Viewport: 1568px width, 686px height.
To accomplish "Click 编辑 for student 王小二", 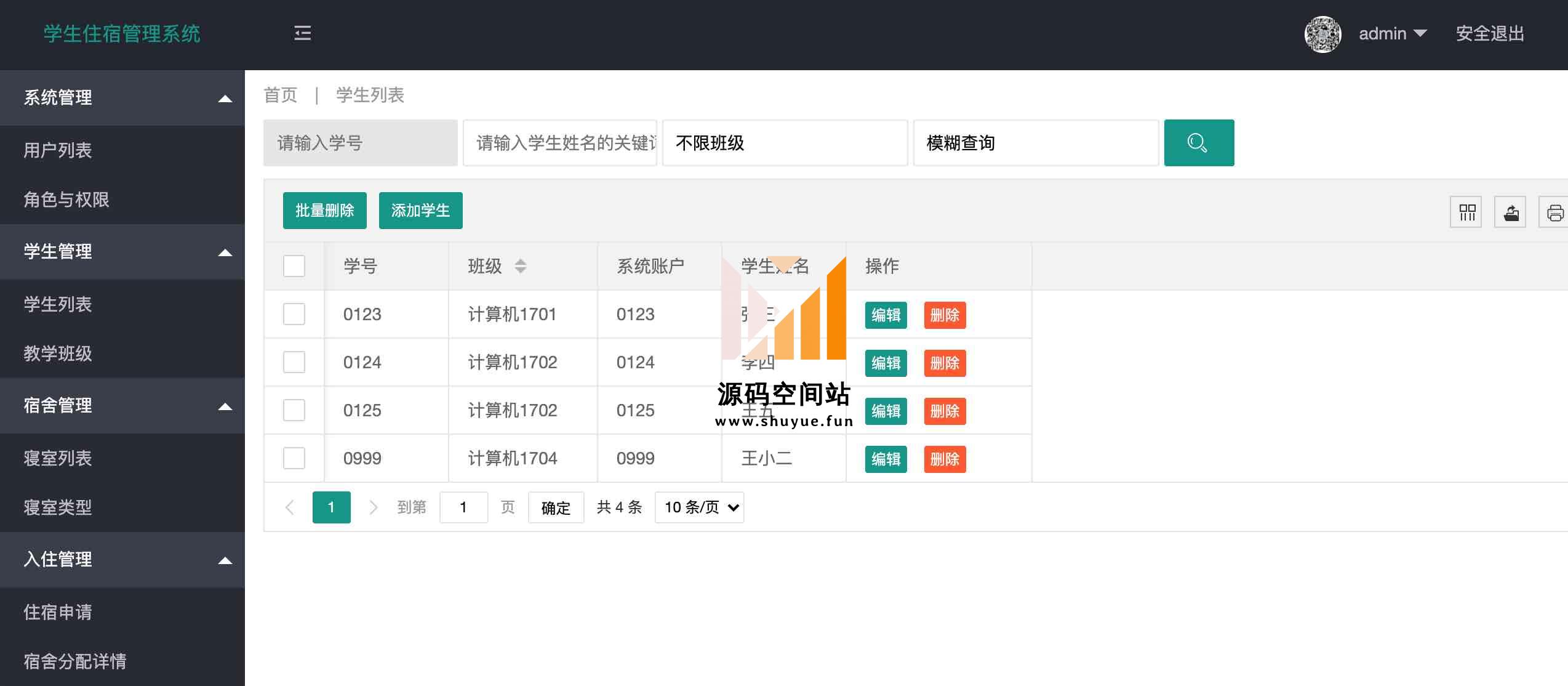I will coord(886,459).
